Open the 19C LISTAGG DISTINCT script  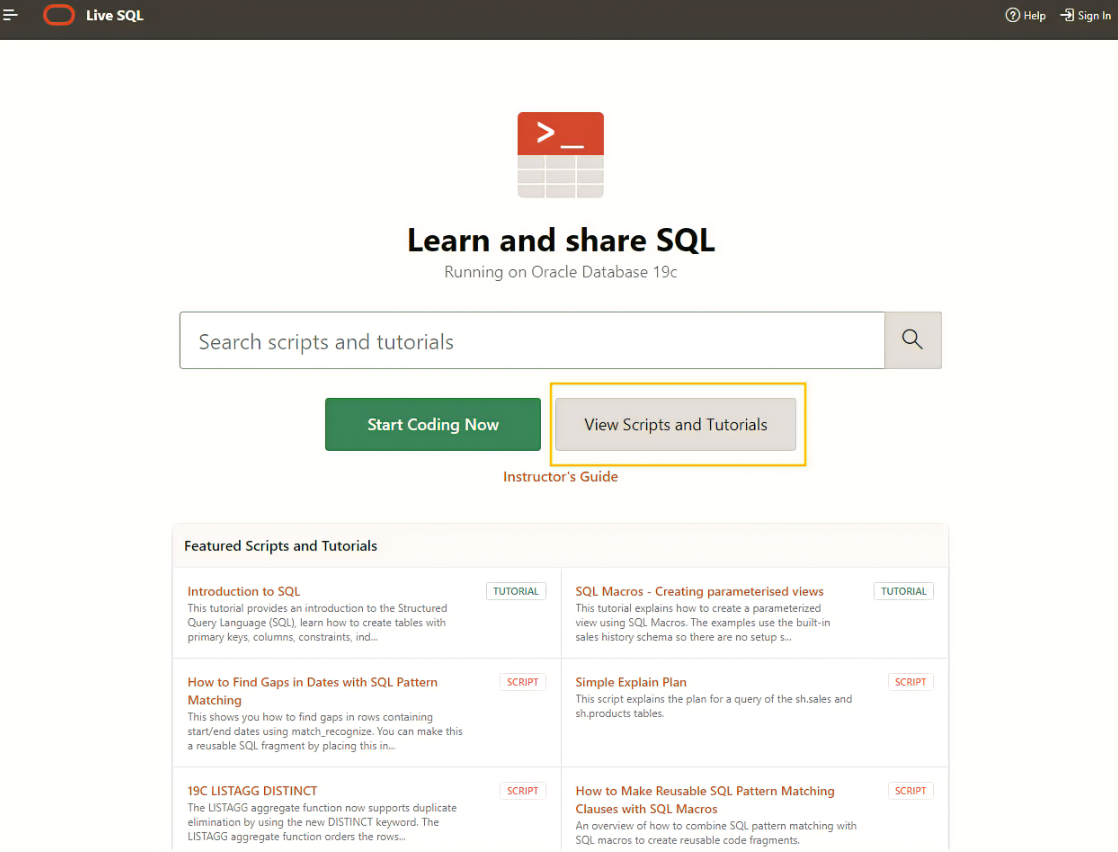(x=252, y=791)
